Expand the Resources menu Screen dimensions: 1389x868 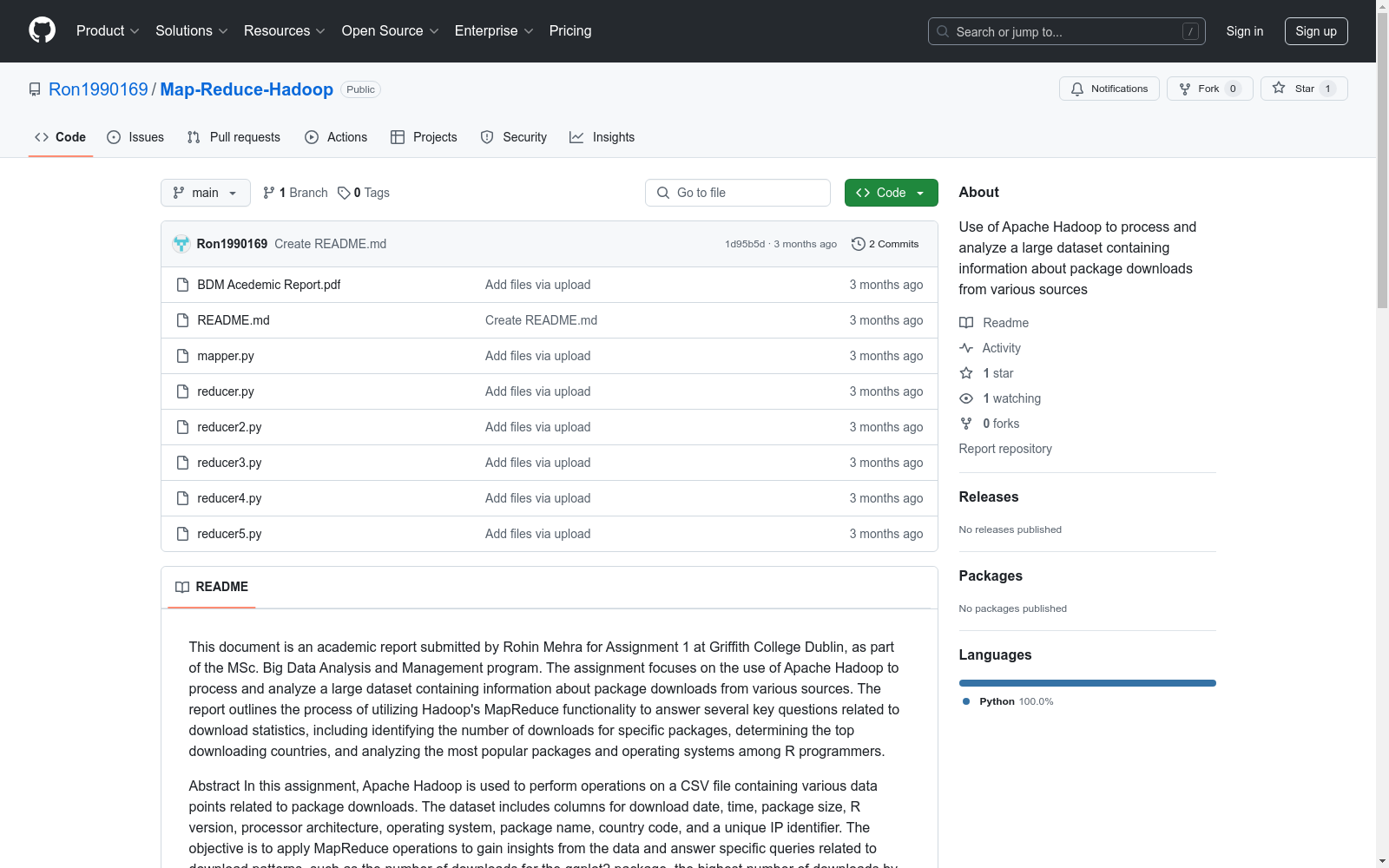[x=285, y=31]
